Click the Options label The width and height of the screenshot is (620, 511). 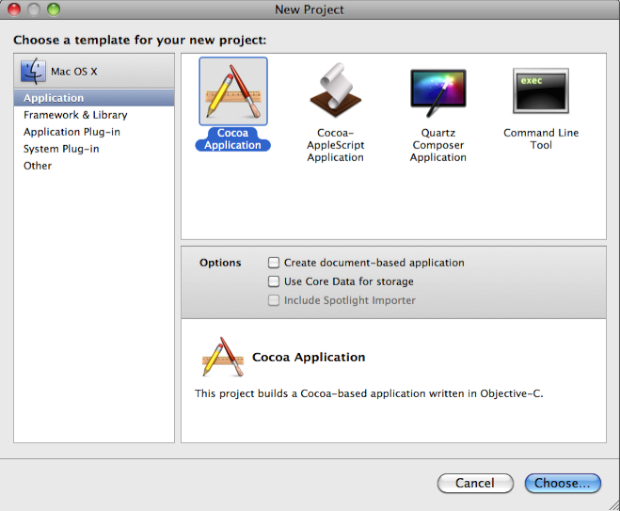[x=220, y=263]
